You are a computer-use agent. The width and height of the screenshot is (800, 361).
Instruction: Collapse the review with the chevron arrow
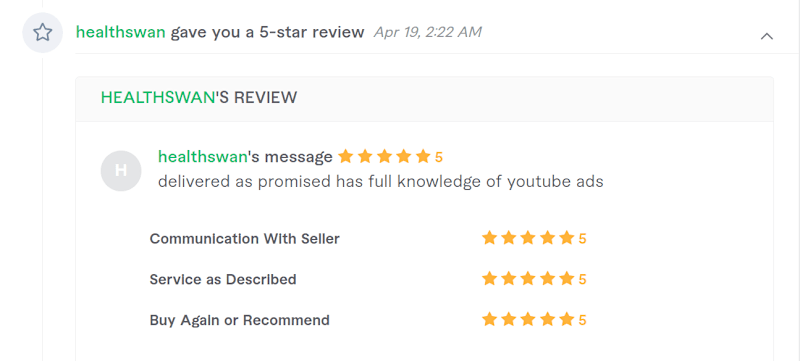click(766, 36)
